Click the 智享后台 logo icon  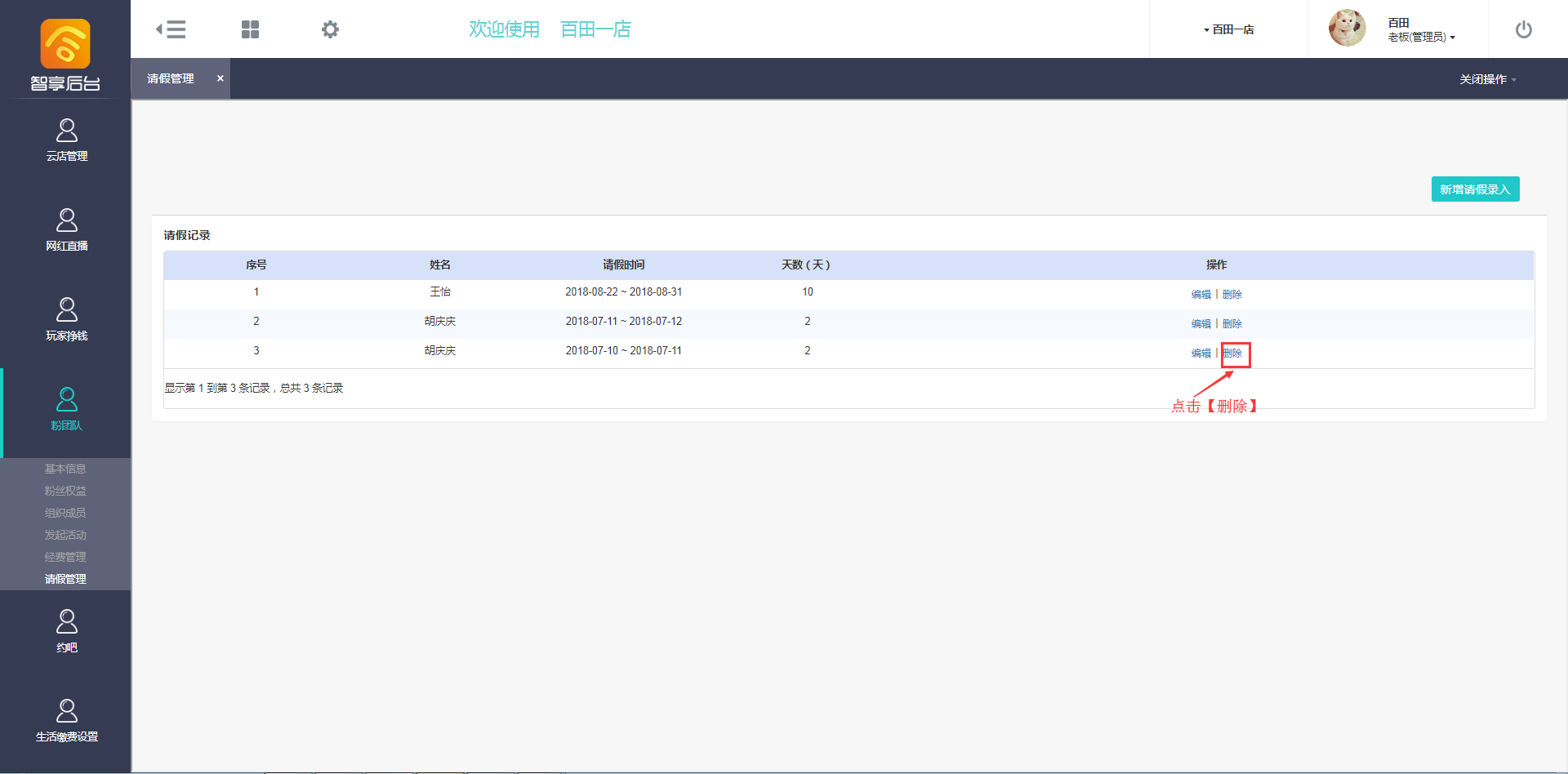pos(65,44)
